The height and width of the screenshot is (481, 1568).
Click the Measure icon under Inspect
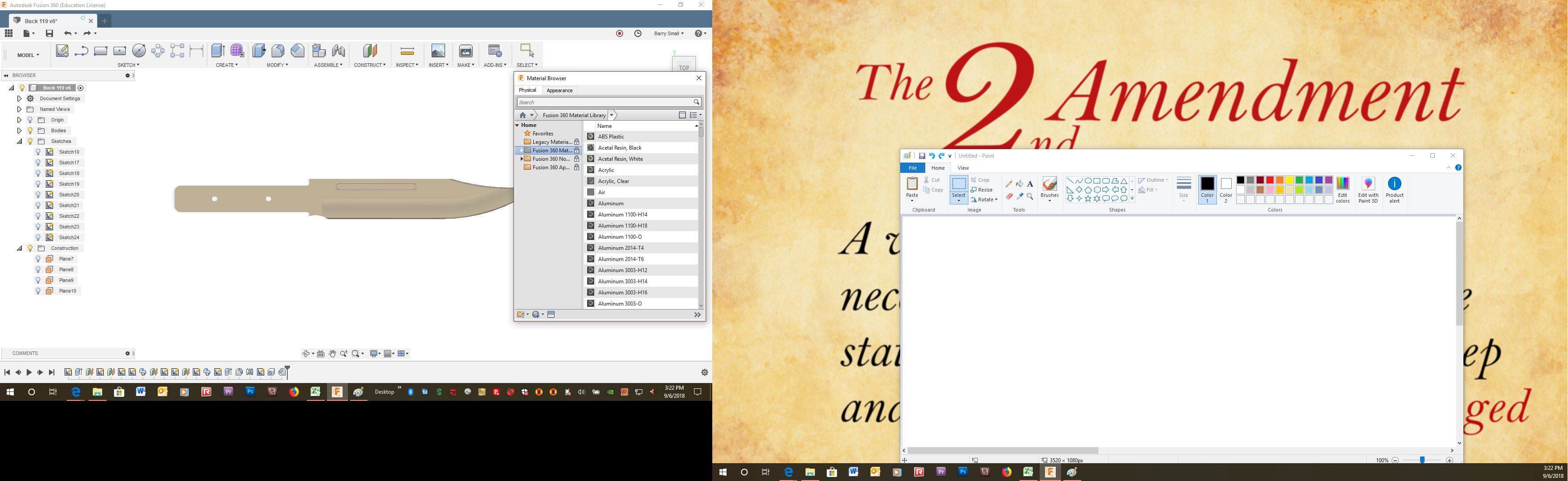[407, 51]
